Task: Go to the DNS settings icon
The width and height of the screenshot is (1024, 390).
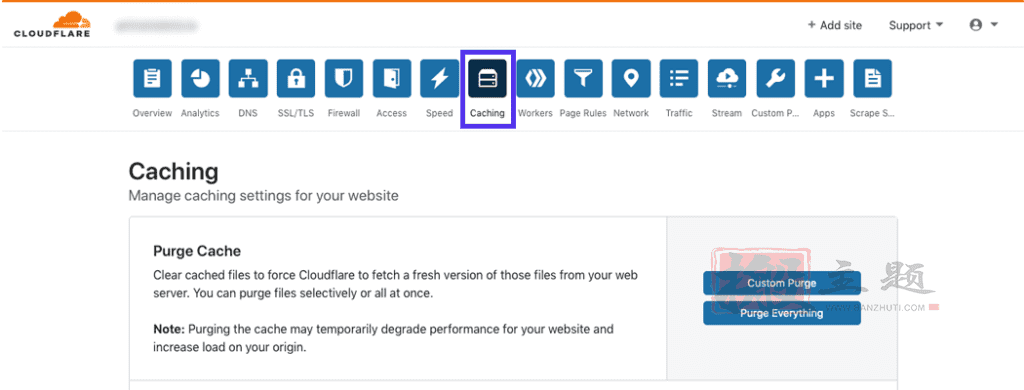Action: [248, 78]
